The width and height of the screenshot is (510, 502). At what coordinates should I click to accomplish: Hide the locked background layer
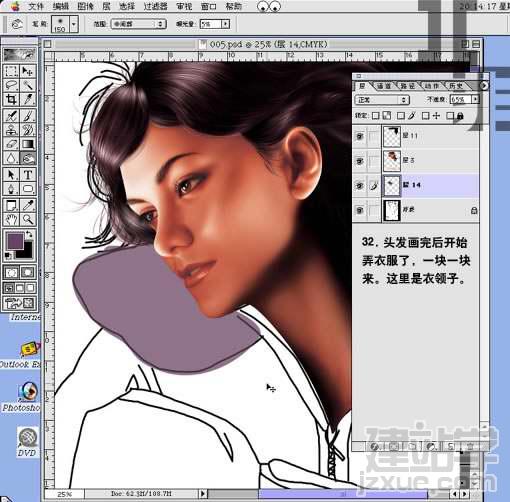tap(360, 210)
